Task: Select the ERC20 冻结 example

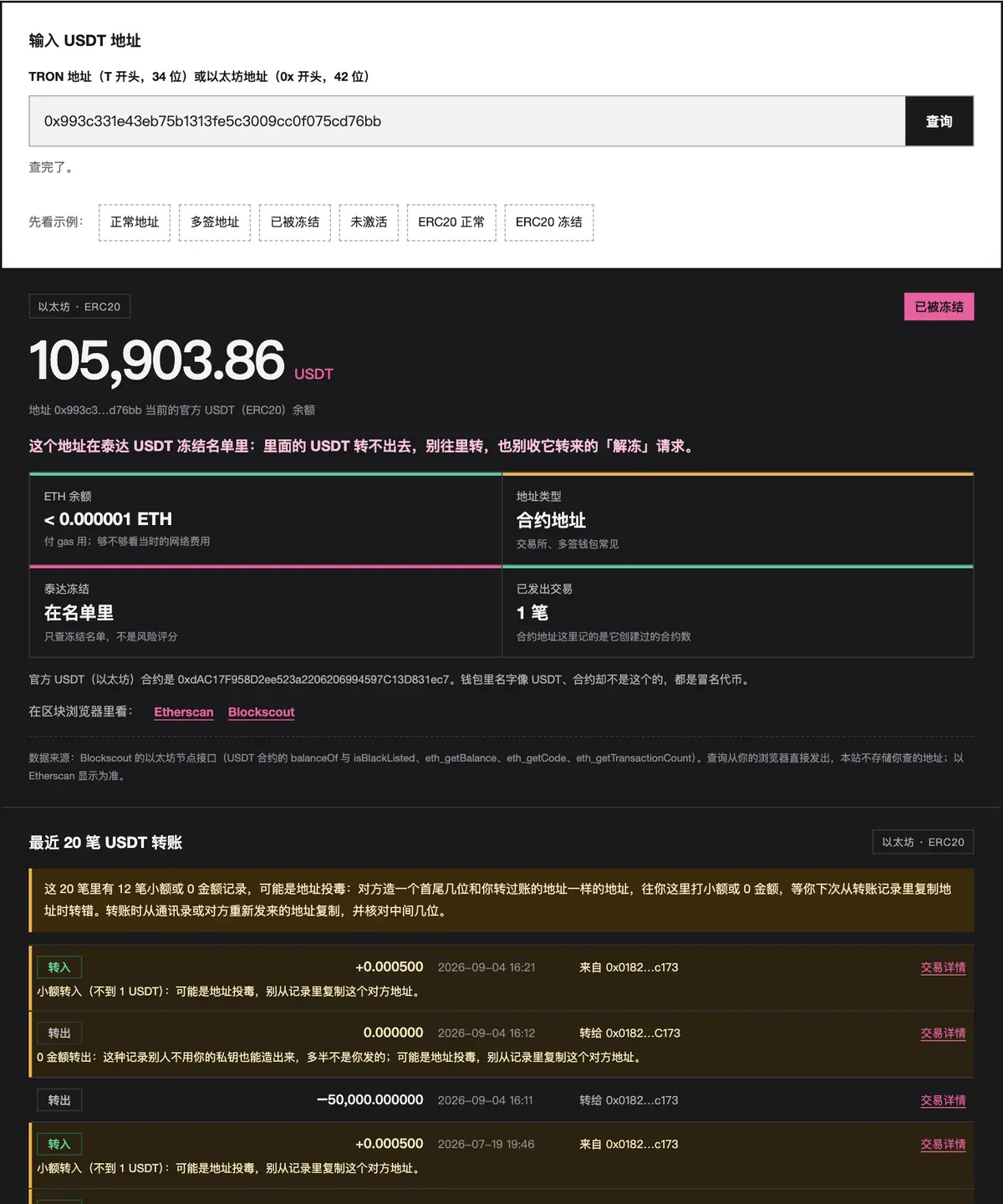Action: click(549, 222)
